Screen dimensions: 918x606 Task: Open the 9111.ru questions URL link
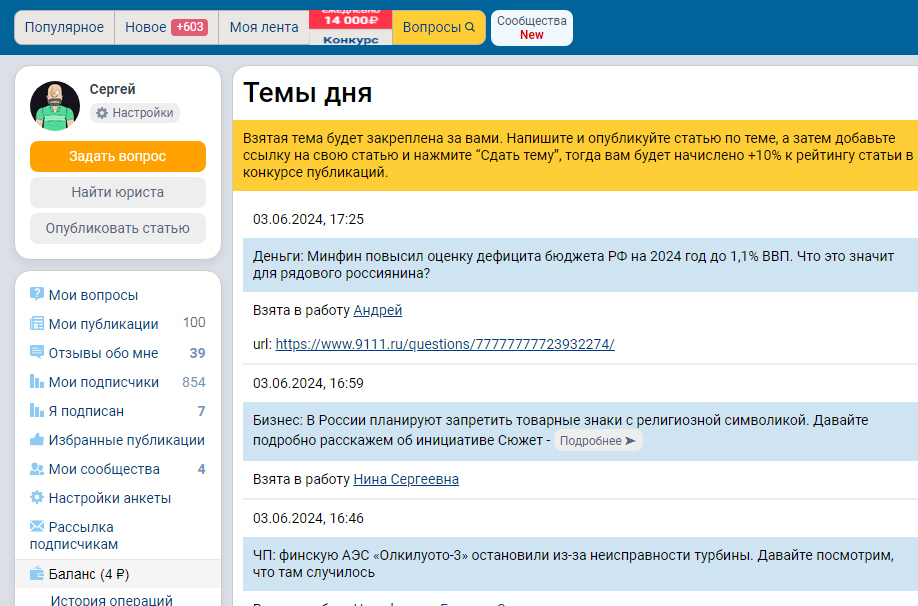click(444, 344)
